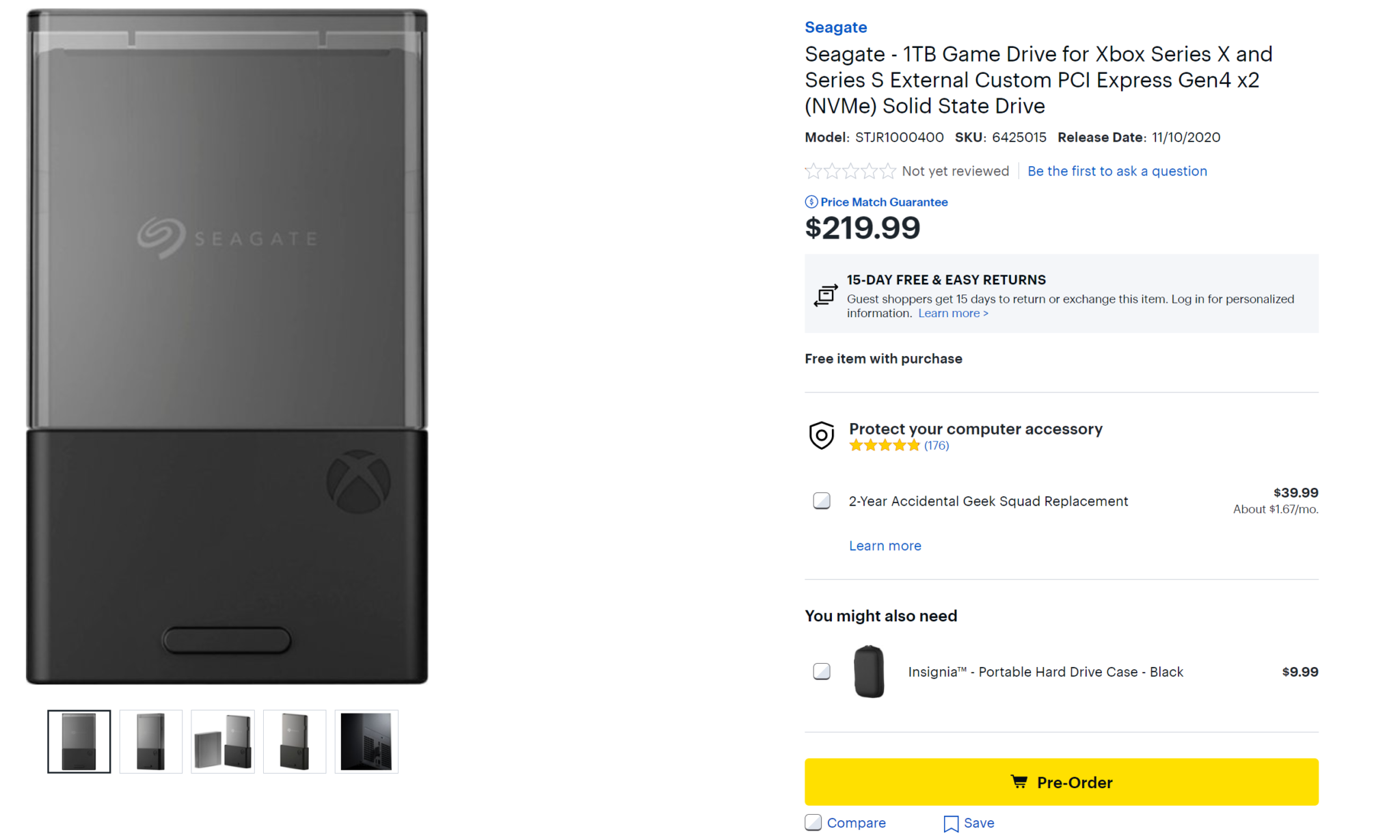Screen dimensions: 1400x840
Task: Select the Insignia Portable Hard Drive Case checkbox
Action: point(822,672)
